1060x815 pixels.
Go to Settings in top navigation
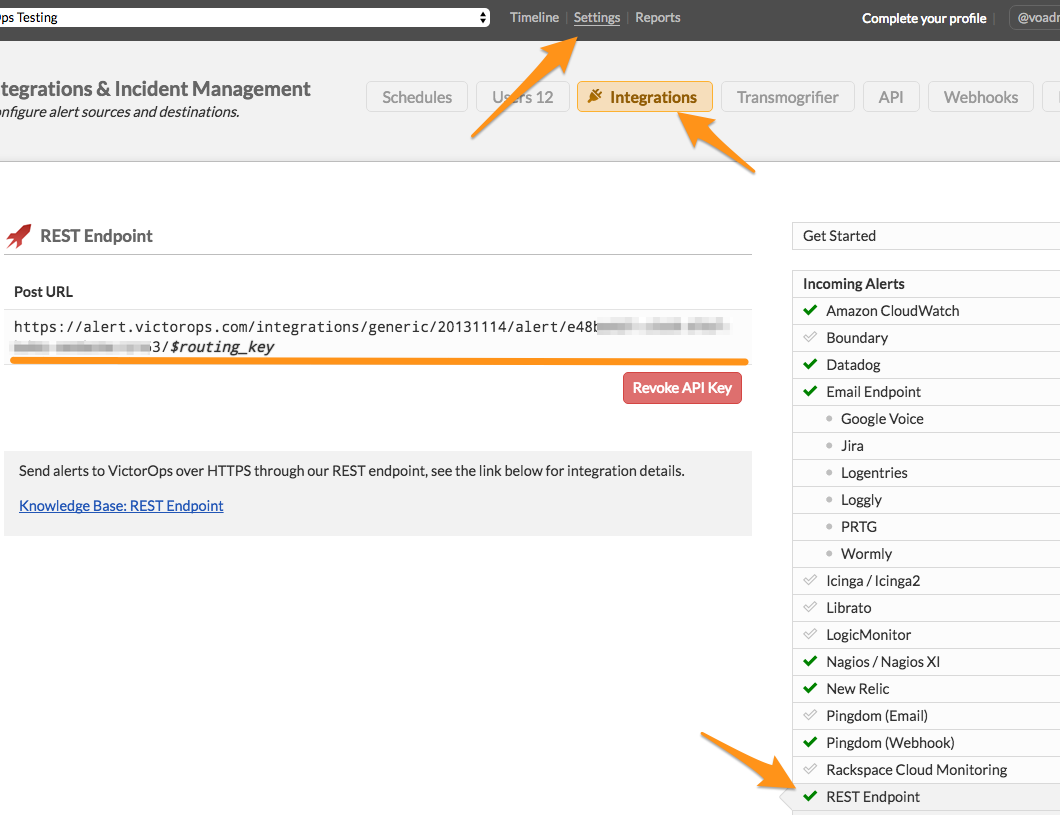[596, 18]
